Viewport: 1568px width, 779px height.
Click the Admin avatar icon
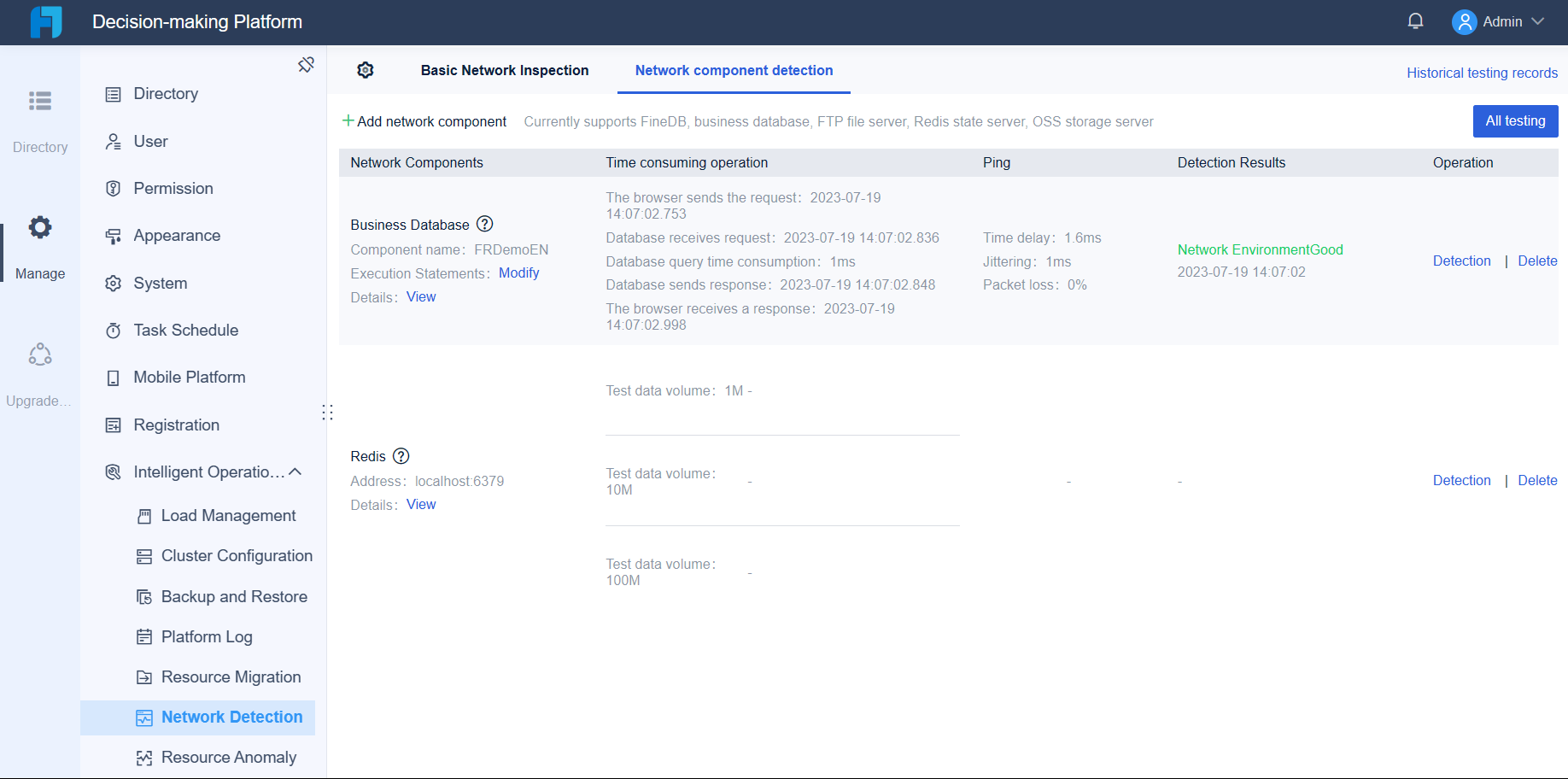pyautogui.click(x=1463, y=21)
